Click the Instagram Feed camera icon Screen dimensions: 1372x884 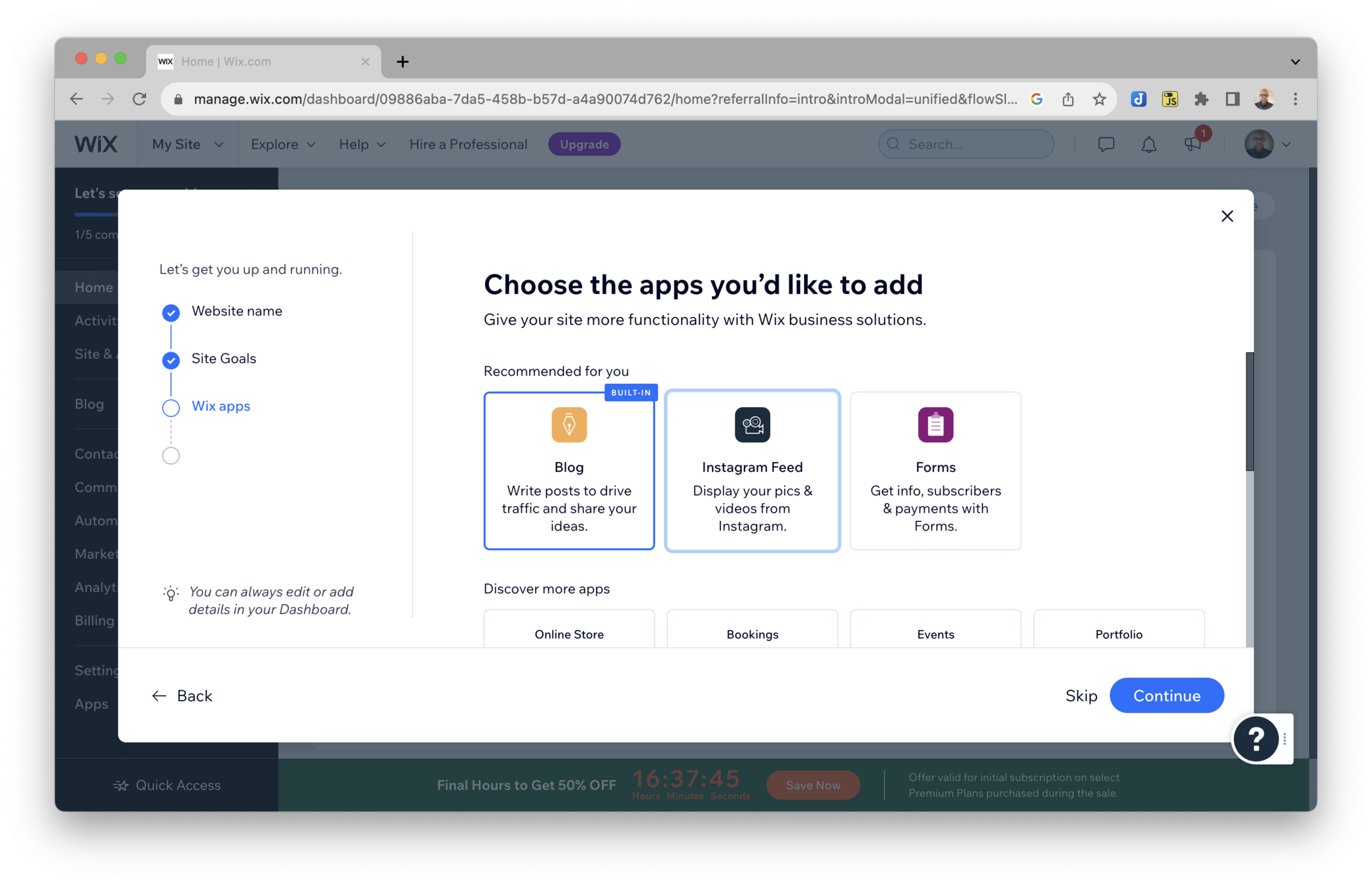point(752,425)
